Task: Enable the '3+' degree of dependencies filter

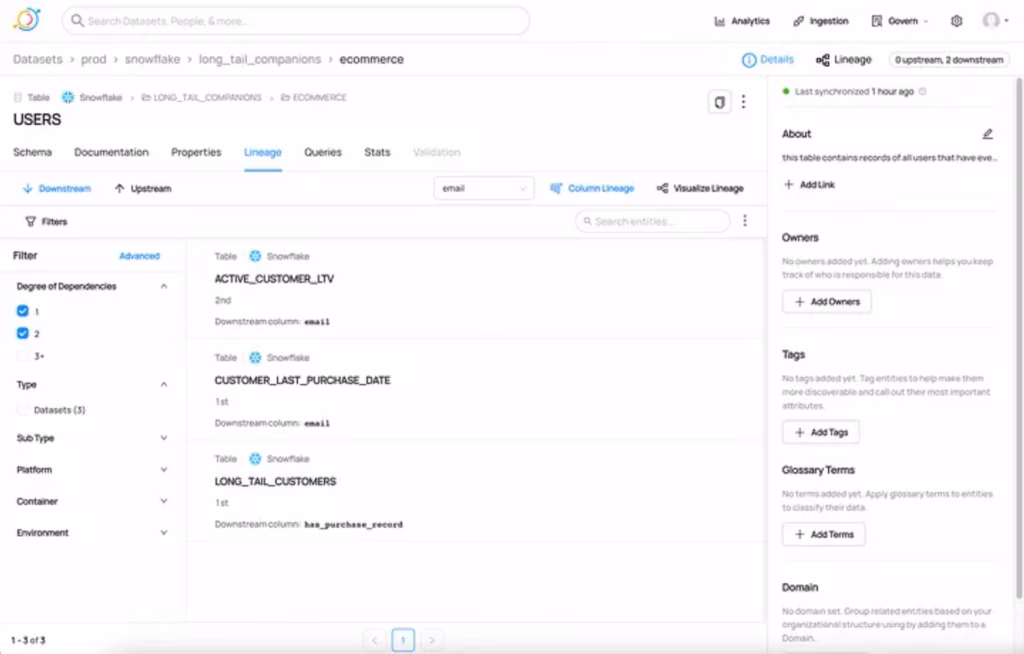Action: tap(23, 355)
